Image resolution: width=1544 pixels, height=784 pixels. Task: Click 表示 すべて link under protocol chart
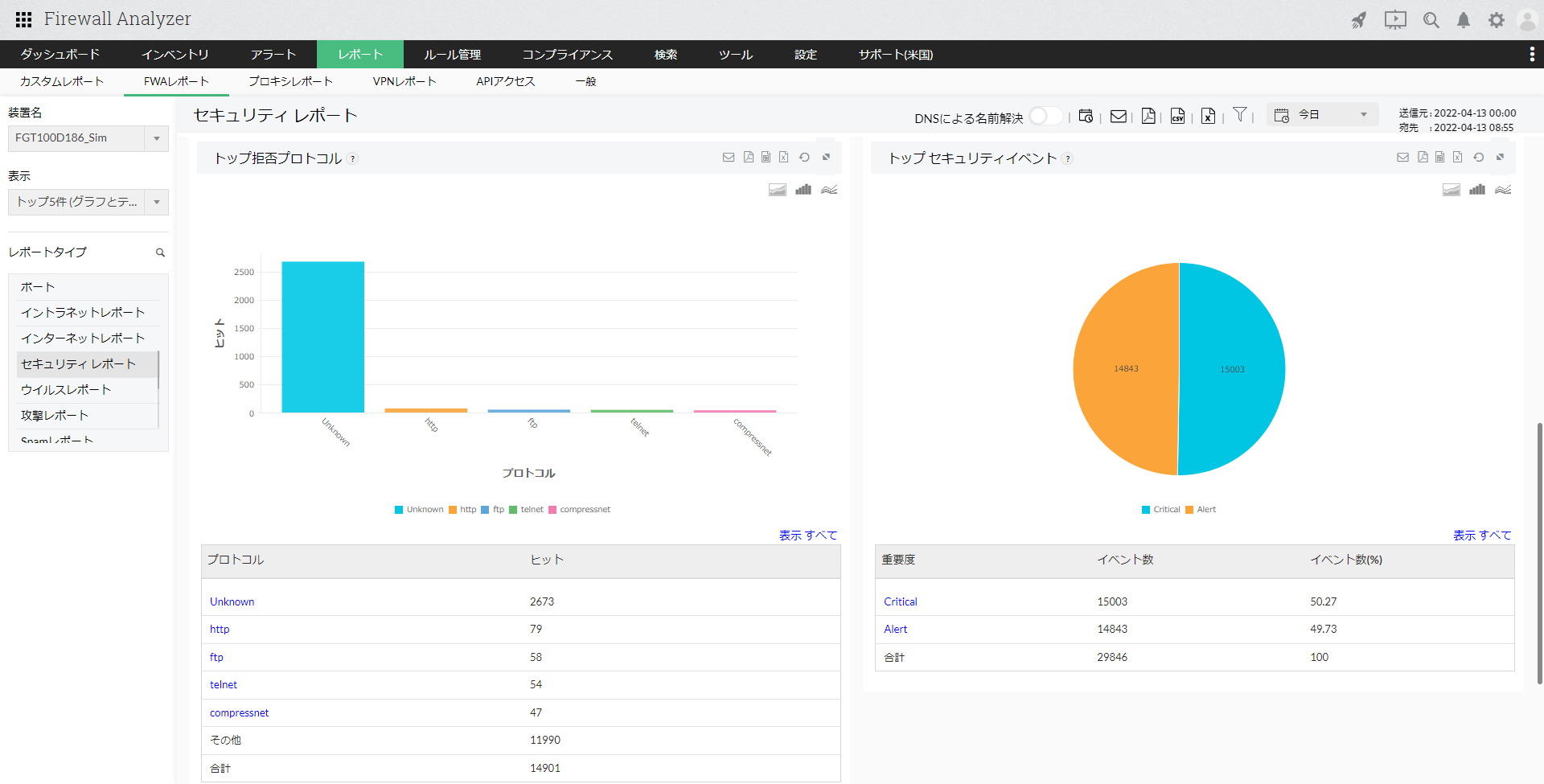pyautogui.click(x=807, y=536)
